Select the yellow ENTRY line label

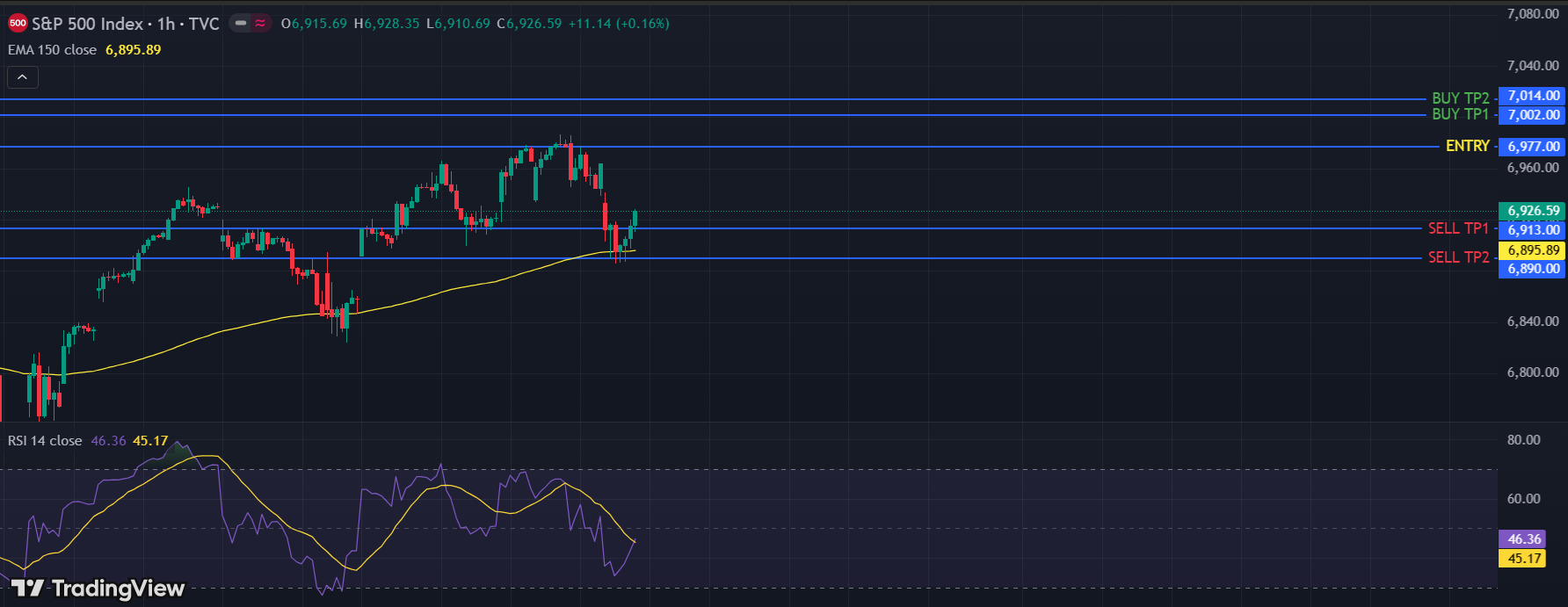1467,146
